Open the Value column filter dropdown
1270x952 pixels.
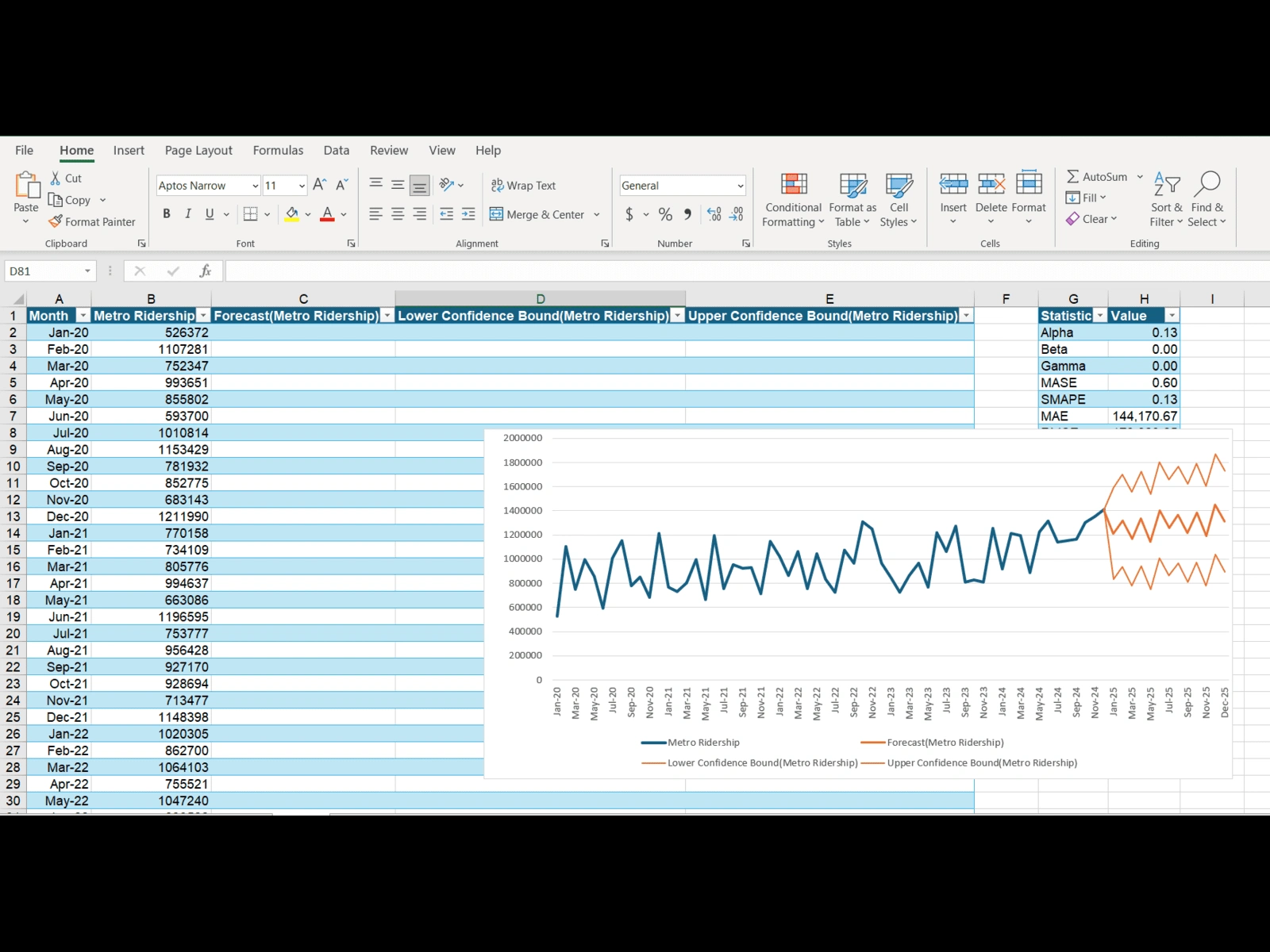[1172, 316]
